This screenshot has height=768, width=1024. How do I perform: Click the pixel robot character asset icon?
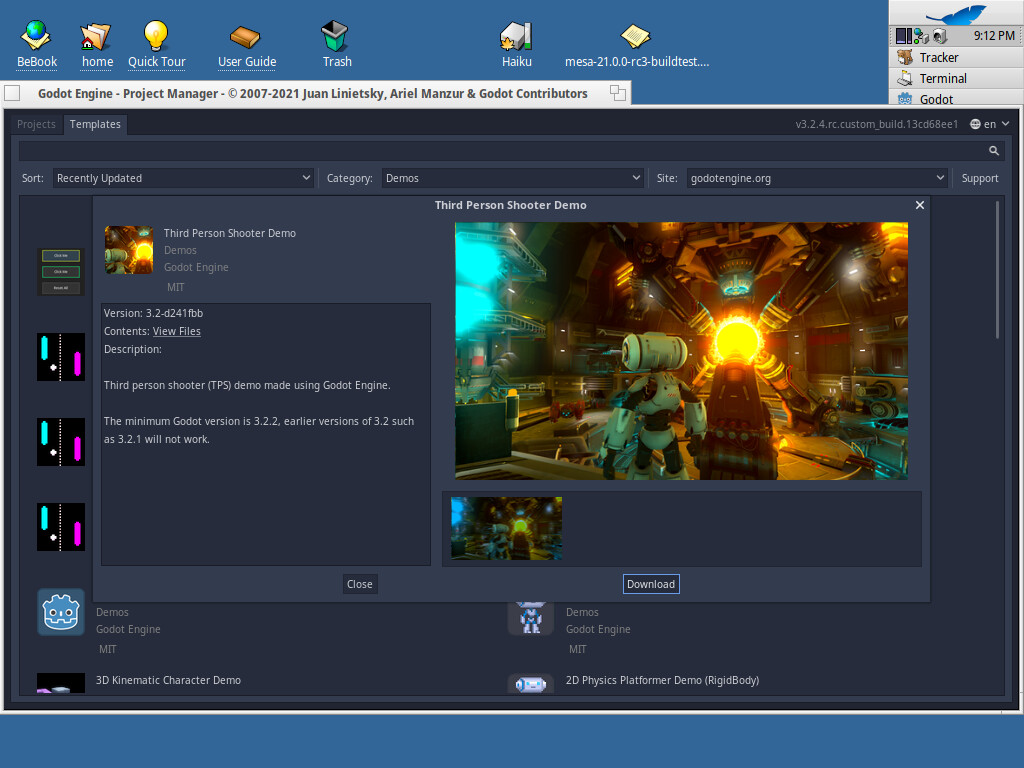[531, 618]
